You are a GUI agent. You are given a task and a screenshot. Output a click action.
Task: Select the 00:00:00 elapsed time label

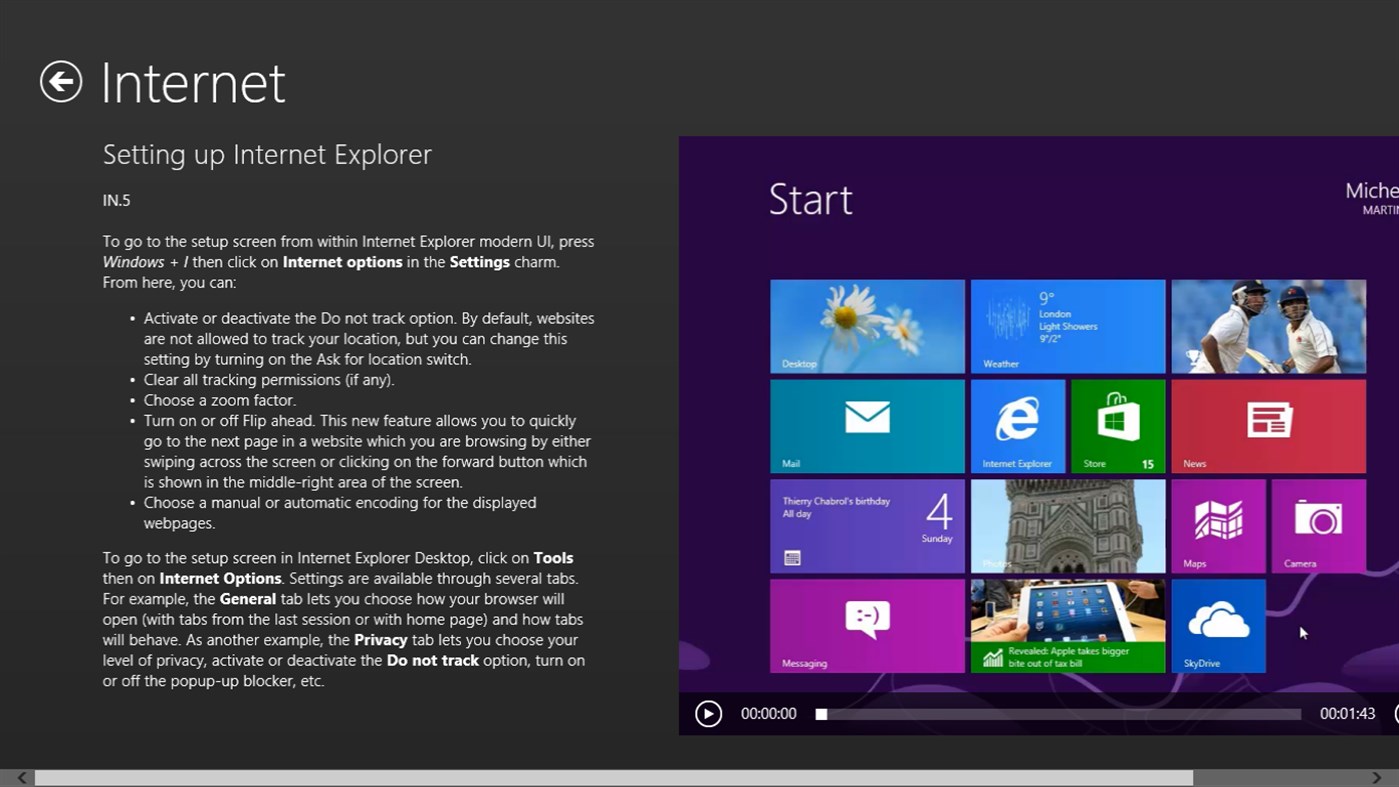tap(768, 713)
